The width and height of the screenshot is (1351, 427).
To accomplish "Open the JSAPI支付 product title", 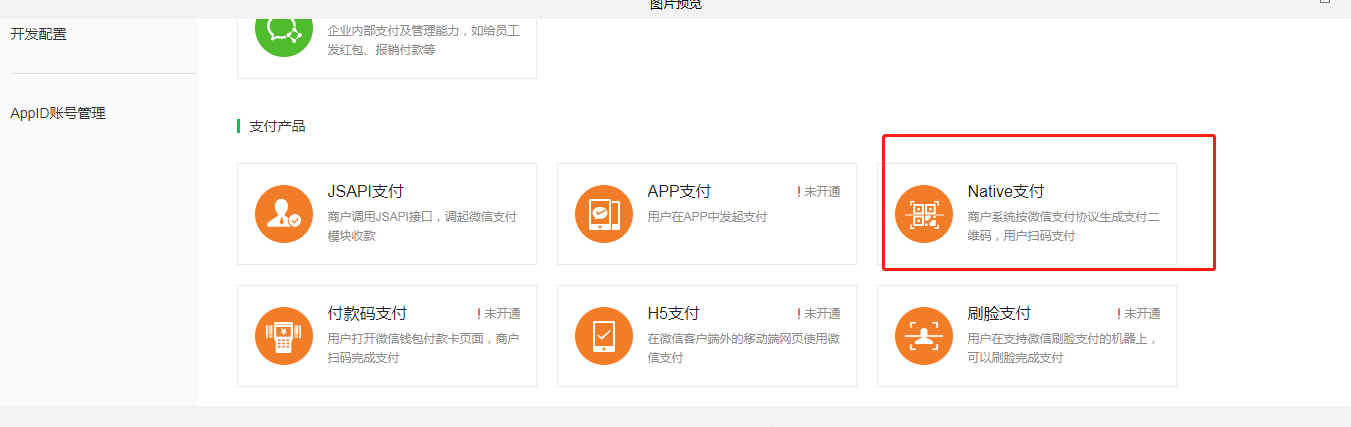I will click(x=365, y=191).
